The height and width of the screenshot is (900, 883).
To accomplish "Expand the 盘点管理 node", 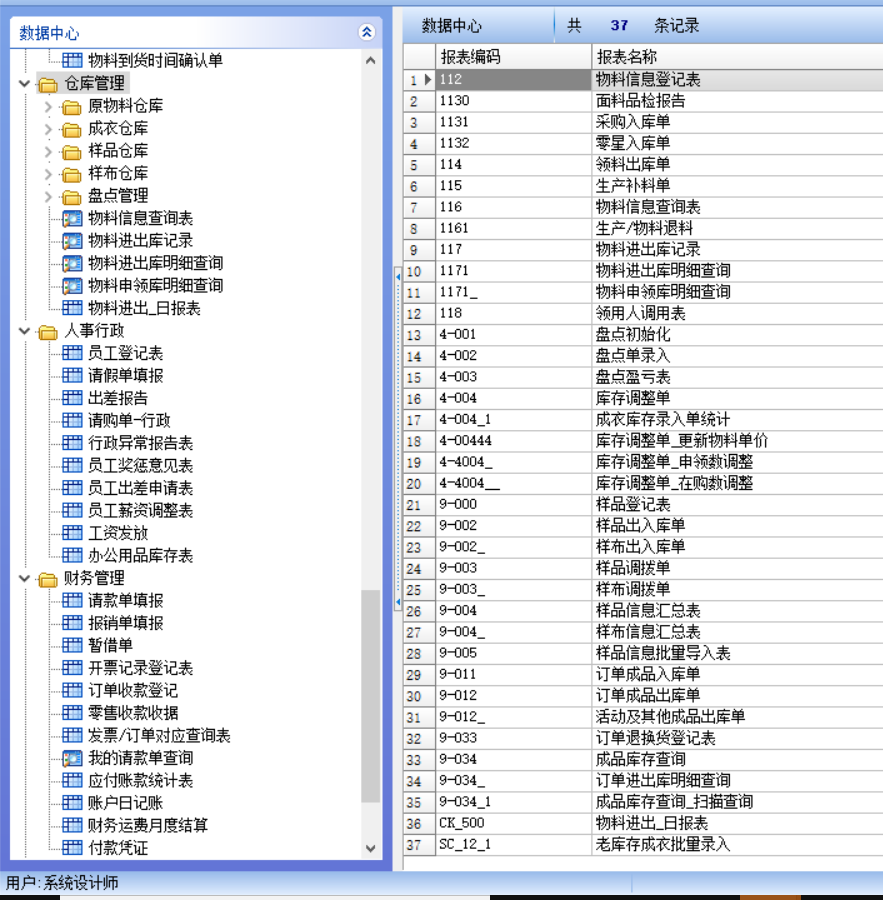I will (x=48, y=196).
